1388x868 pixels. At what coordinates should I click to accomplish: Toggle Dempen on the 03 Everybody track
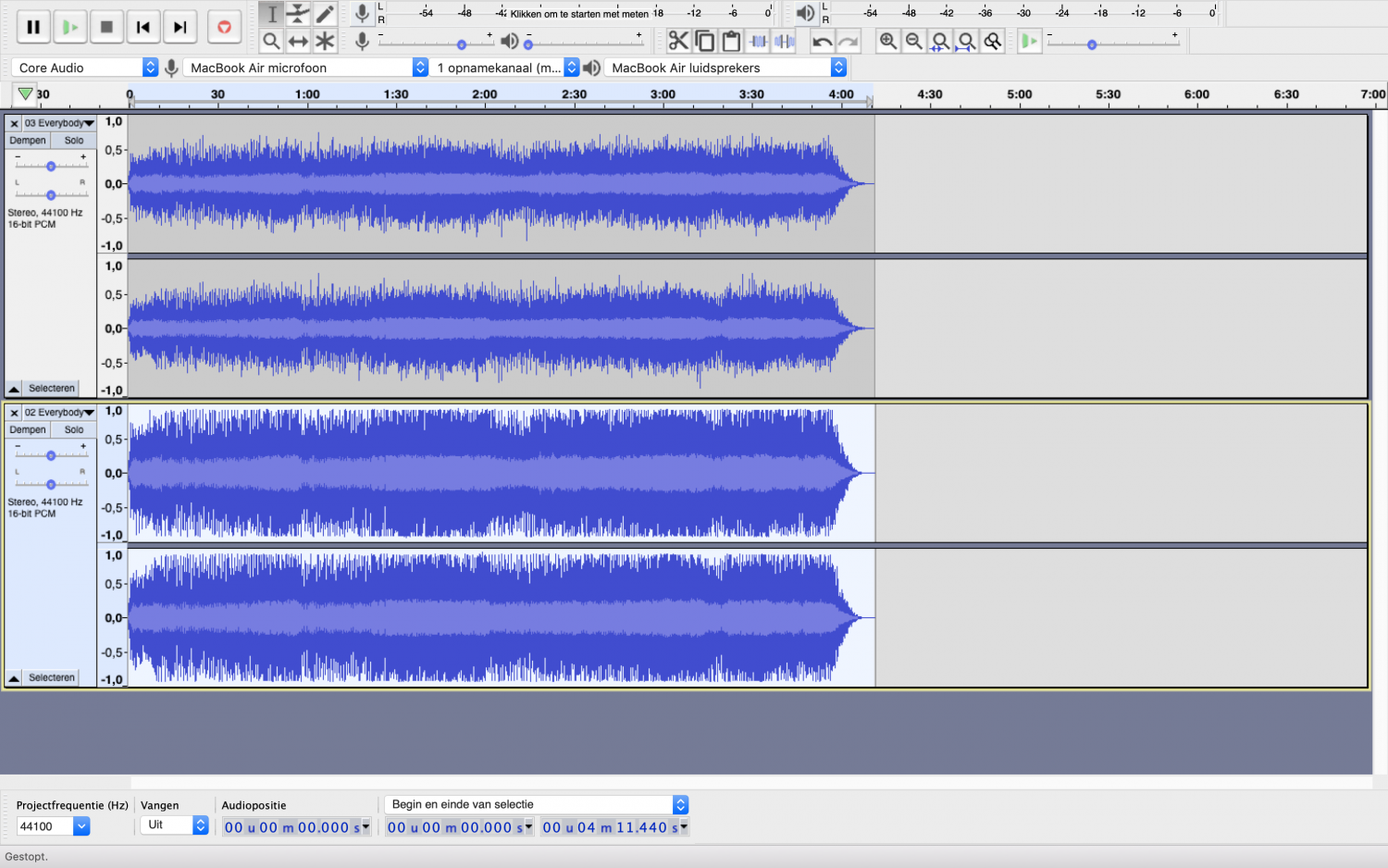click(x=28, y=141)
